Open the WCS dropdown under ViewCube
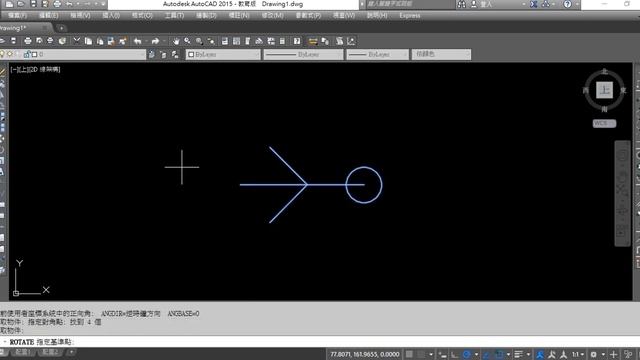Screen dimensions: 640x360 pos(604,123)
